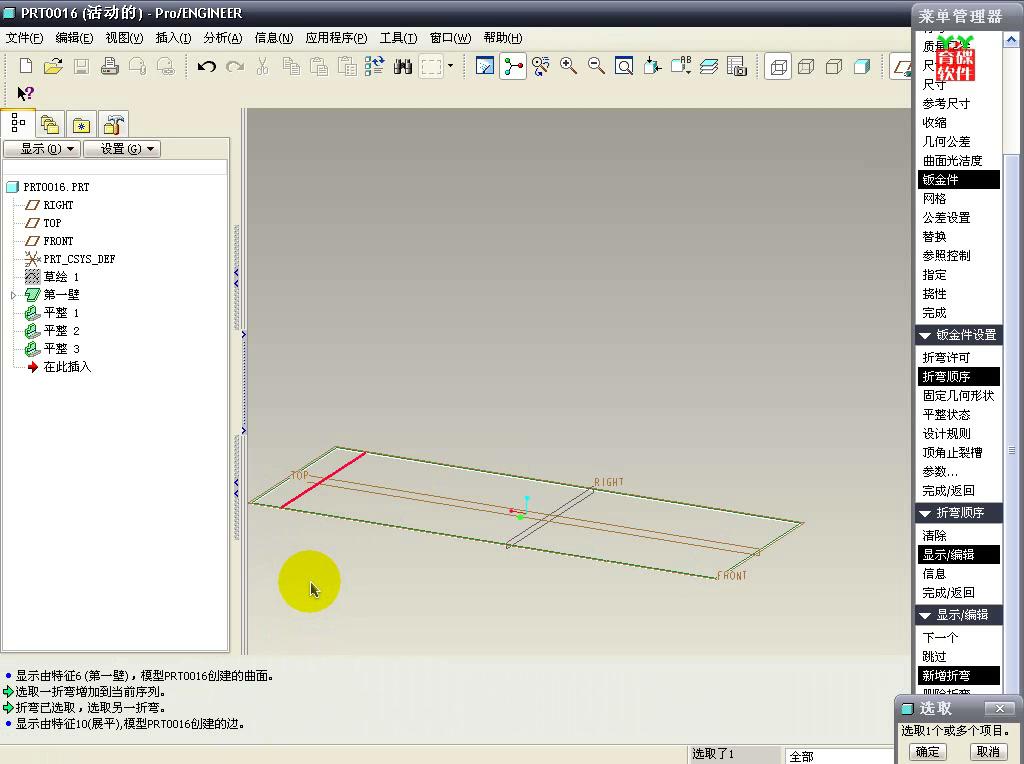Undo the last action
Screen dimensions: 1024x764
206,66
